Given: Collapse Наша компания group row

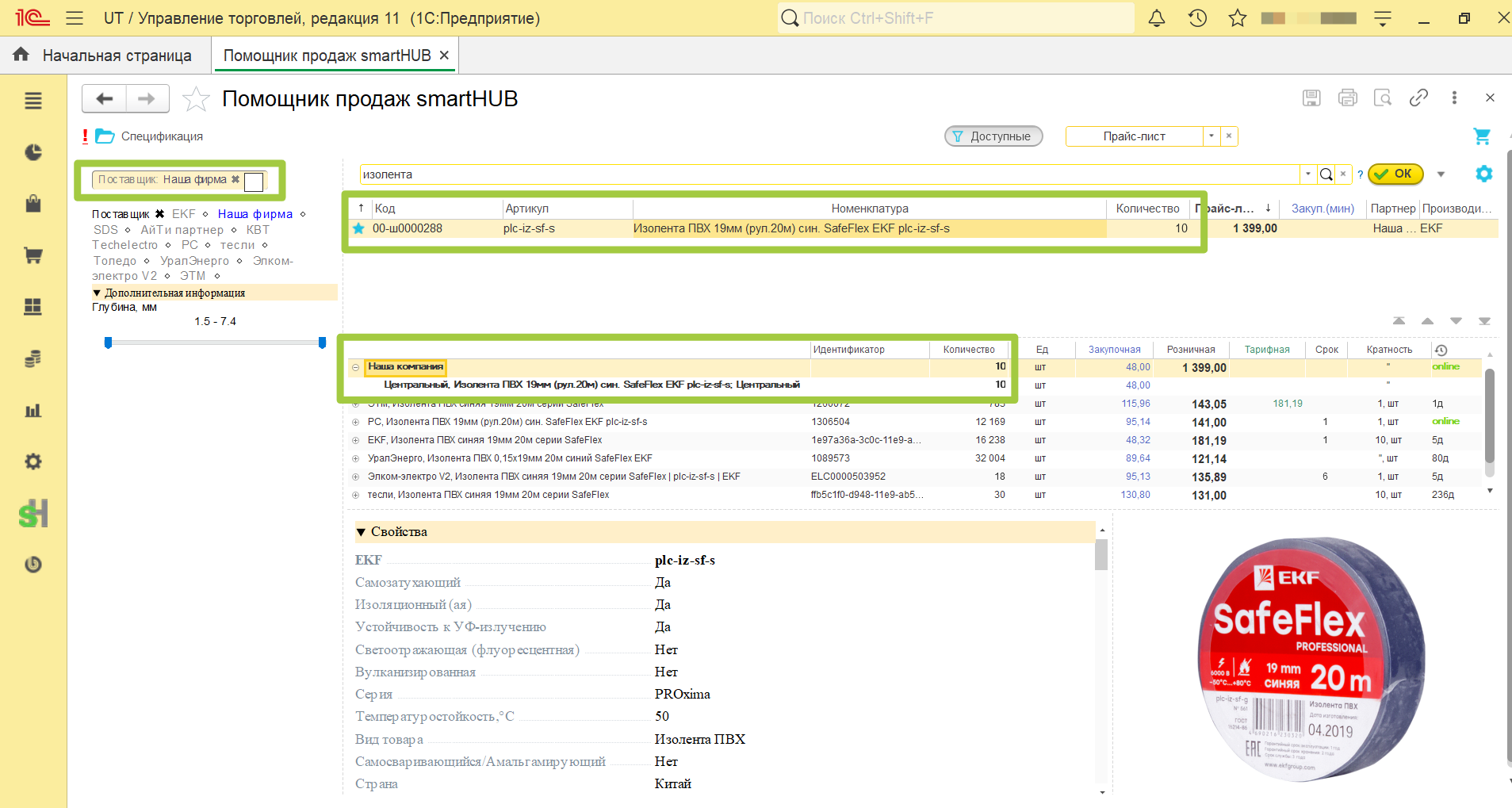Looking at the screenshot, I should (x=355, y=367).
